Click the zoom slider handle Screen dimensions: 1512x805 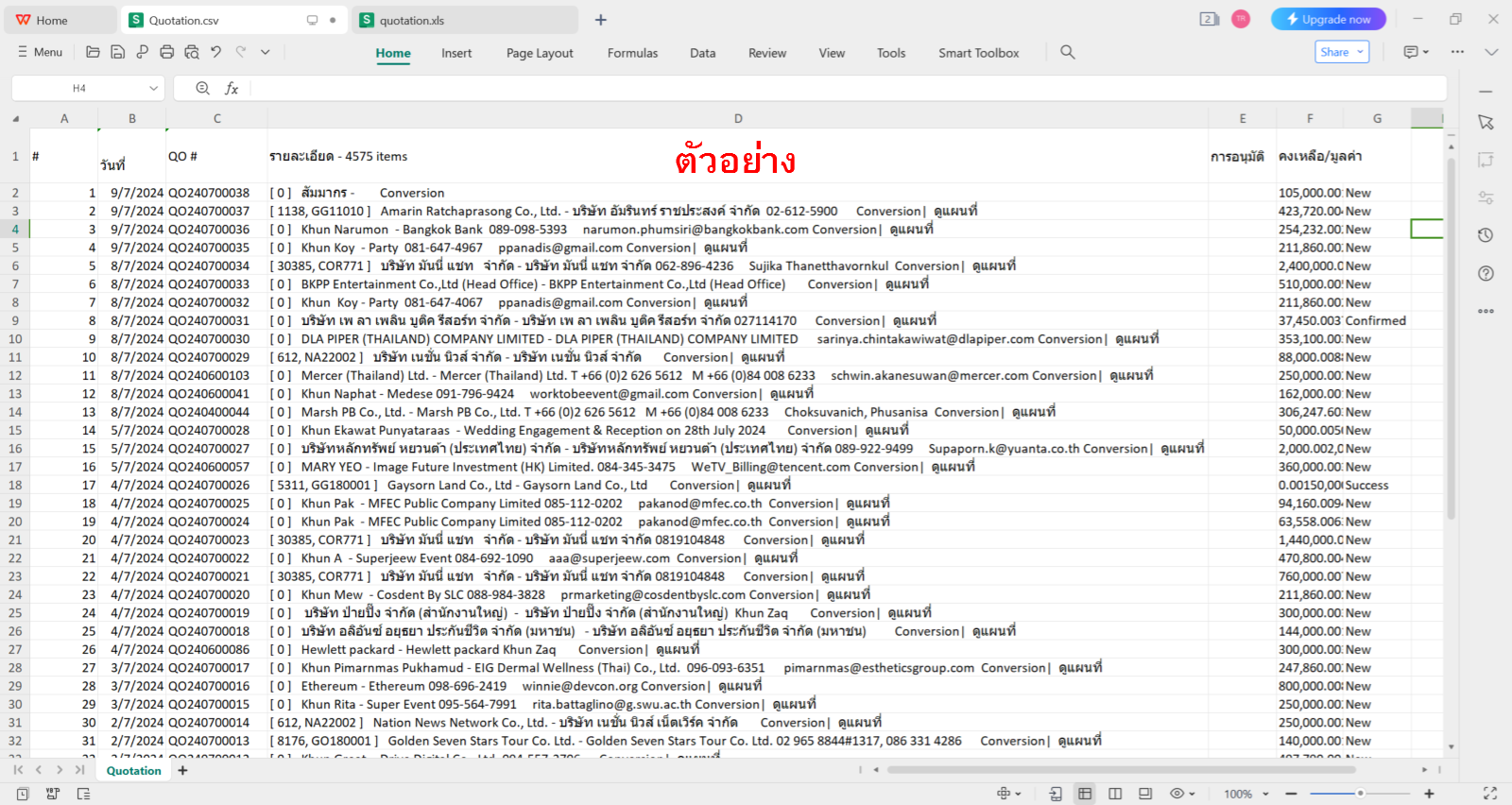(1361, 794)
